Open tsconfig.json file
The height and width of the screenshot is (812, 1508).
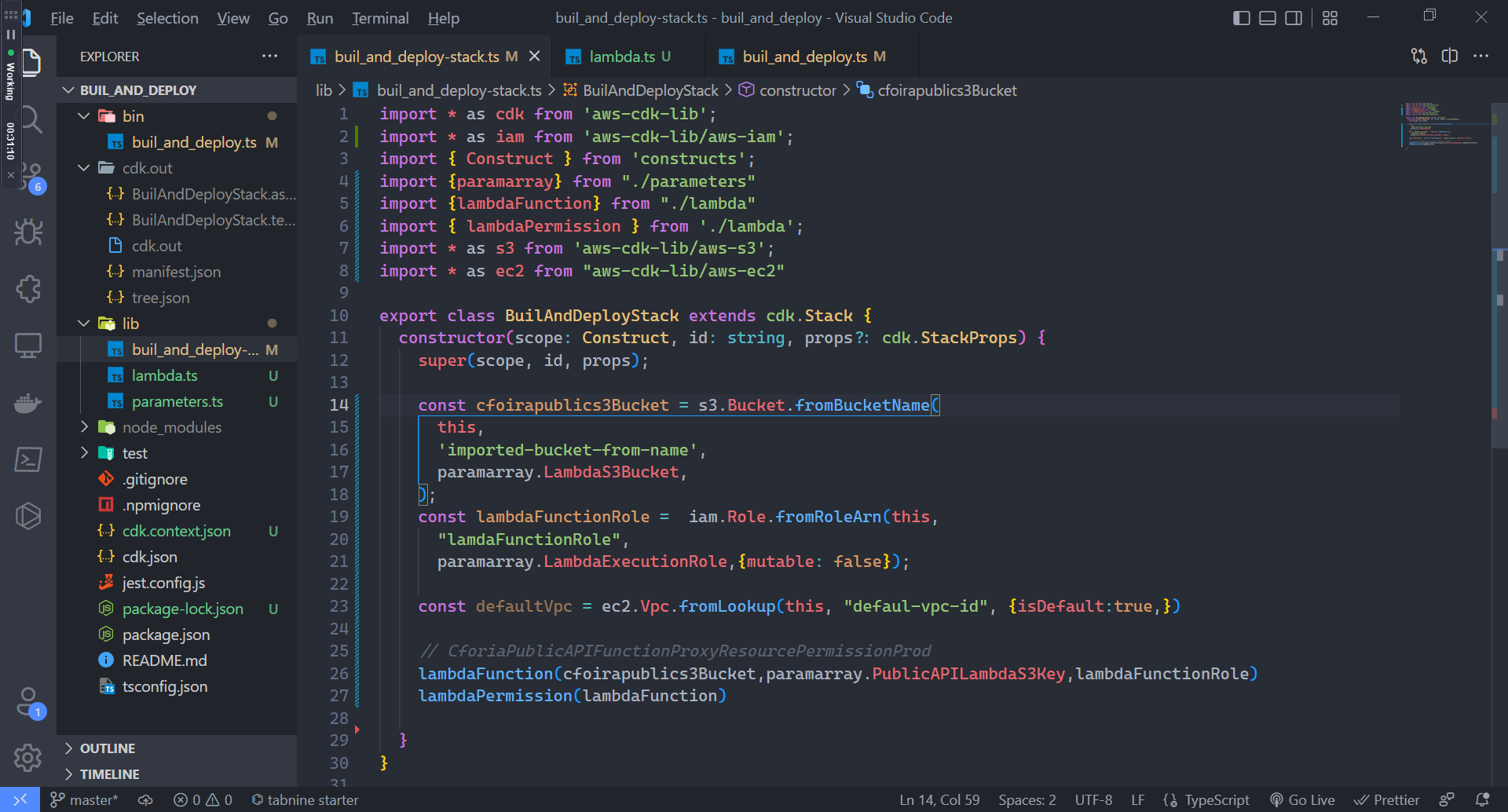pyautogui.click(x=178, y=686)
